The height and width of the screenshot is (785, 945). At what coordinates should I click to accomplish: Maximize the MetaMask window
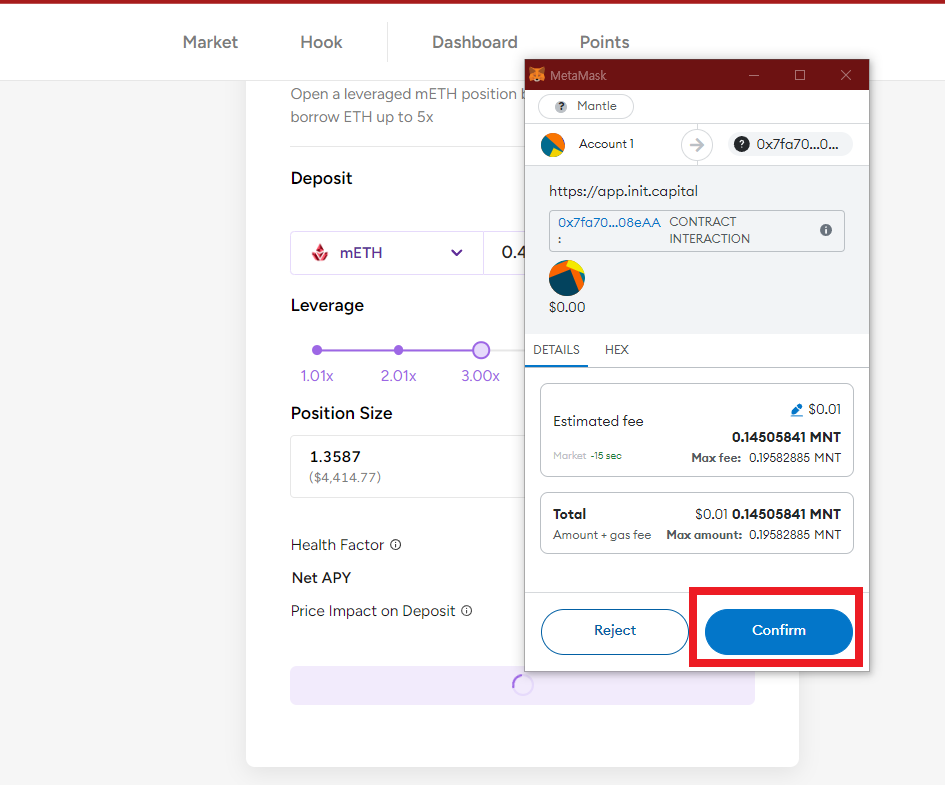click(800, 75)
